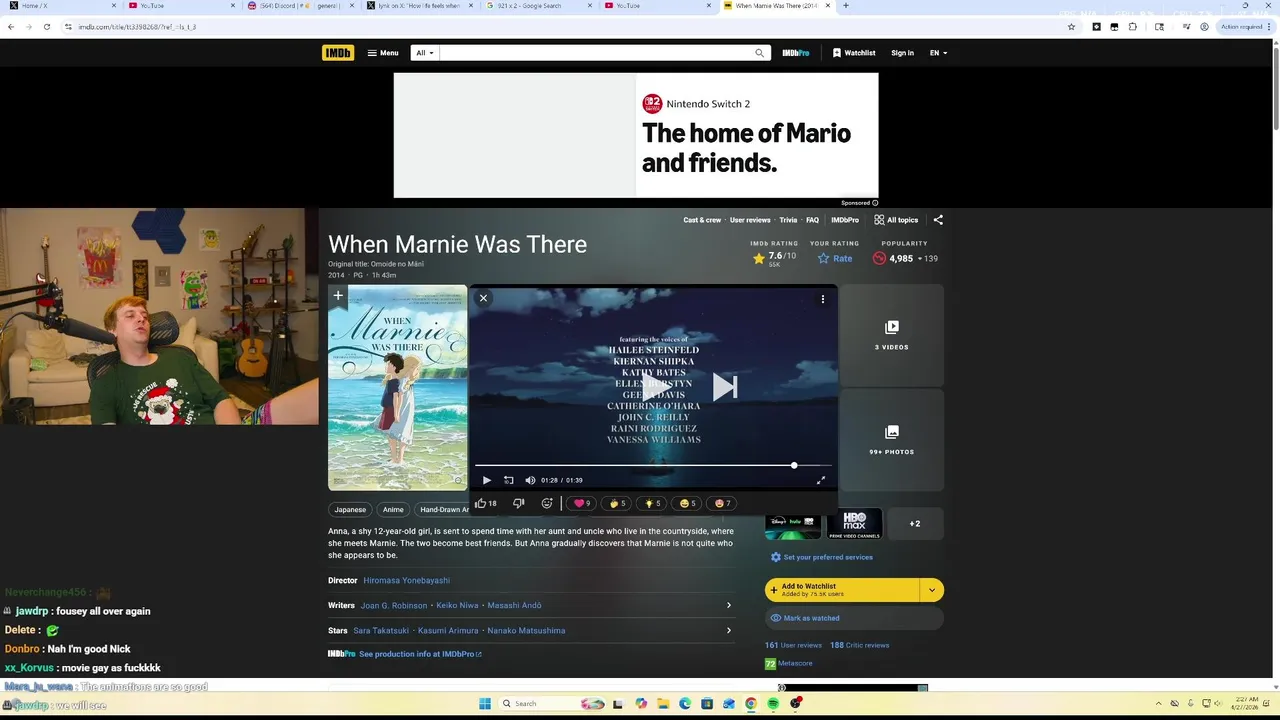The width and height of the screenshot is (1280, 720).
Task: Open the 188 Critic reviews link
Action: tap(859, 645)
